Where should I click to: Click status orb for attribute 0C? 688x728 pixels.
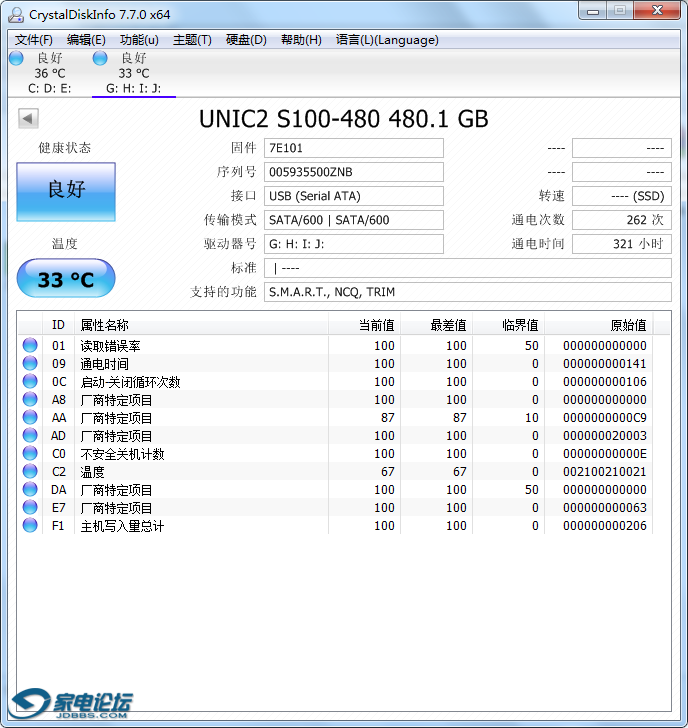pos(30,381)
